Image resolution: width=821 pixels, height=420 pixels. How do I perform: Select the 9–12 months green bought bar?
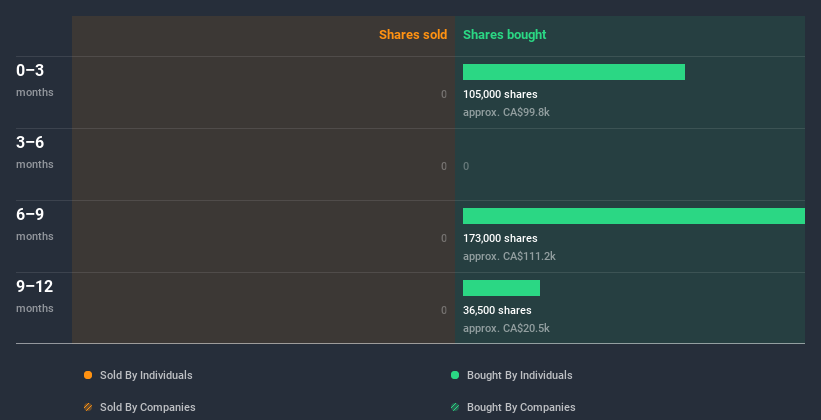pyautogui.click(x=501, y=288)
